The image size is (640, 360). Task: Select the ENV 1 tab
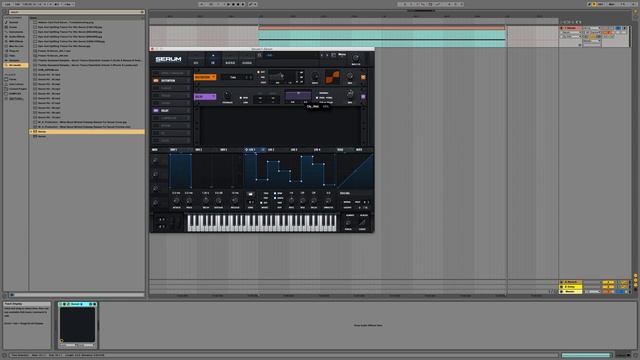[174, 150]
